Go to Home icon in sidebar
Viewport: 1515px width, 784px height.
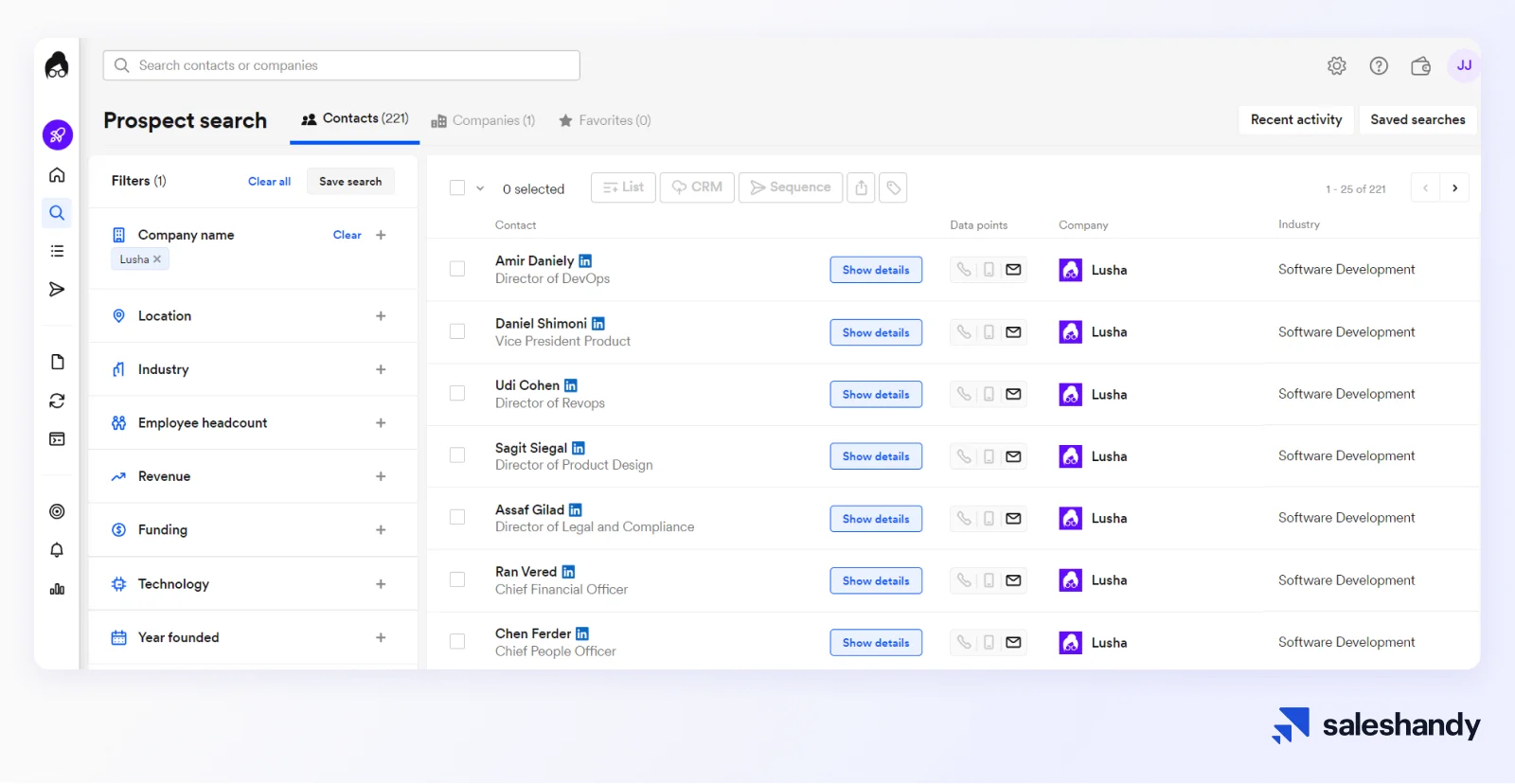point(57,175)
